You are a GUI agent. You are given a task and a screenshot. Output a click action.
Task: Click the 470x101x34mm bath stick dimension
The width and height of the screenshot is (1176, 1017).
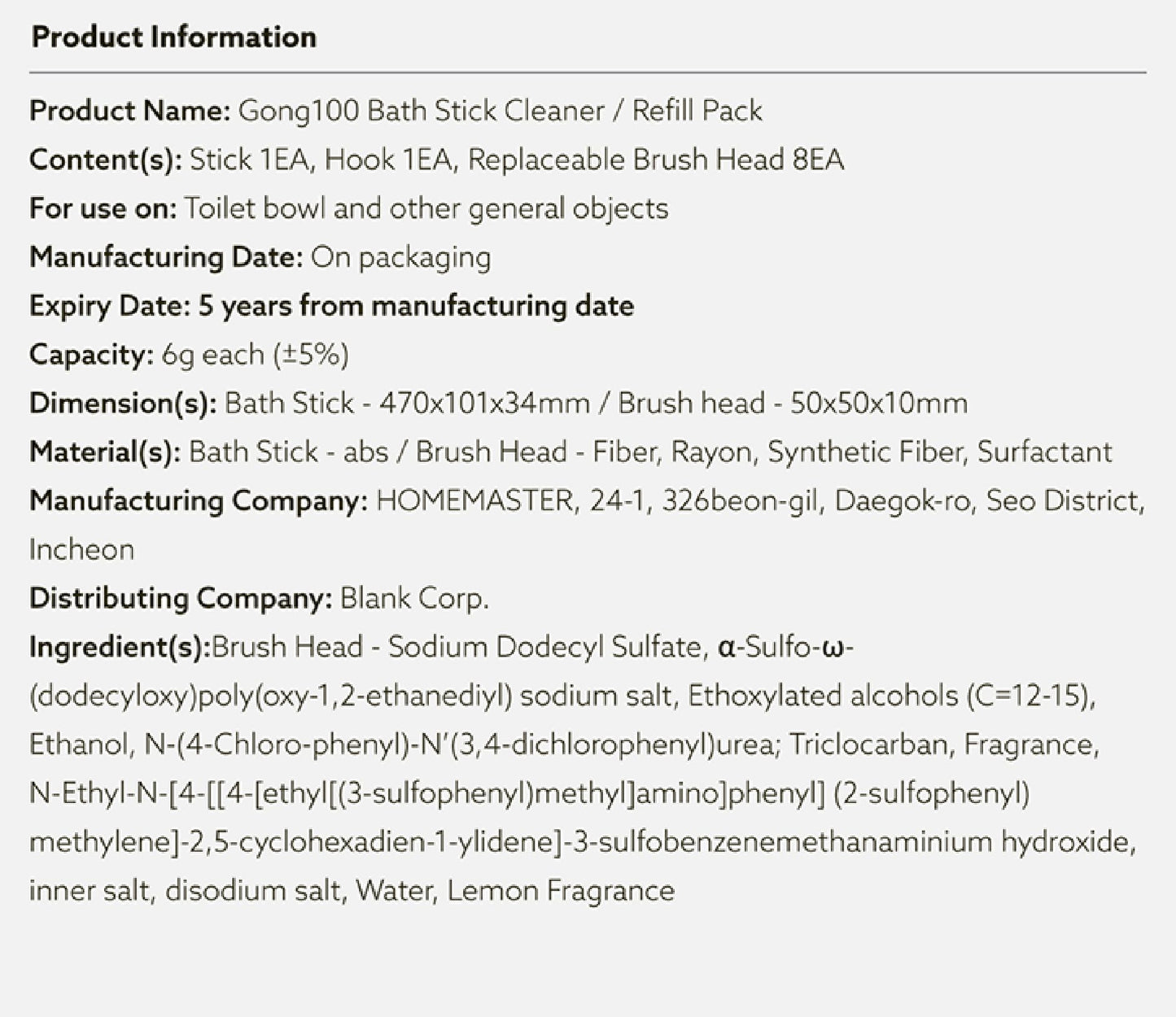[484, 404]
